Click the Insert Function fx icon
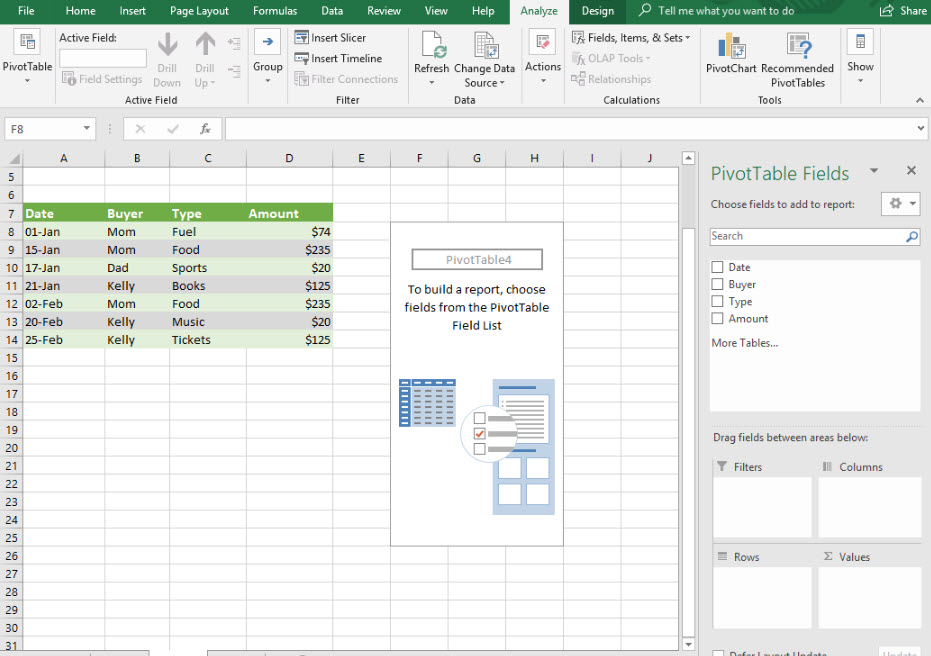 coord(205,129)
